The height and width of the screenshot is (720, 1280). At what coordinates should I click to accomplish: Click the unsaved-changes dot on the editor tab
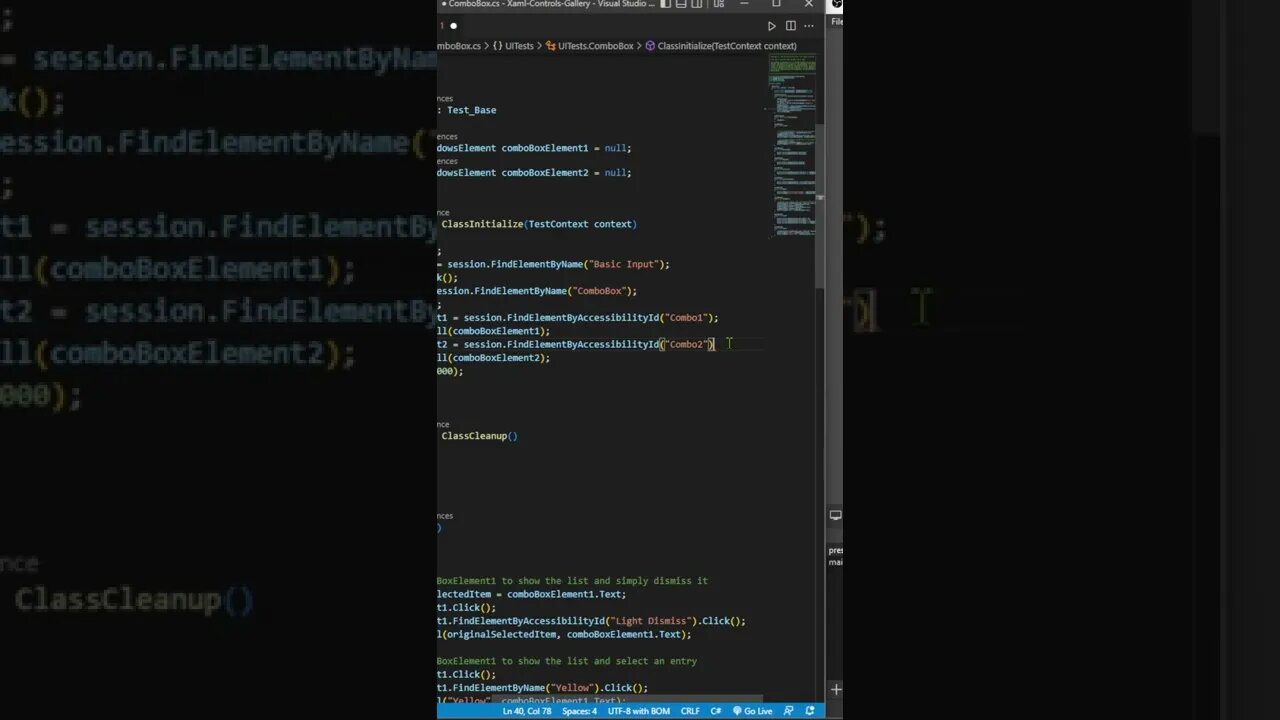click(x=453, y=26)
